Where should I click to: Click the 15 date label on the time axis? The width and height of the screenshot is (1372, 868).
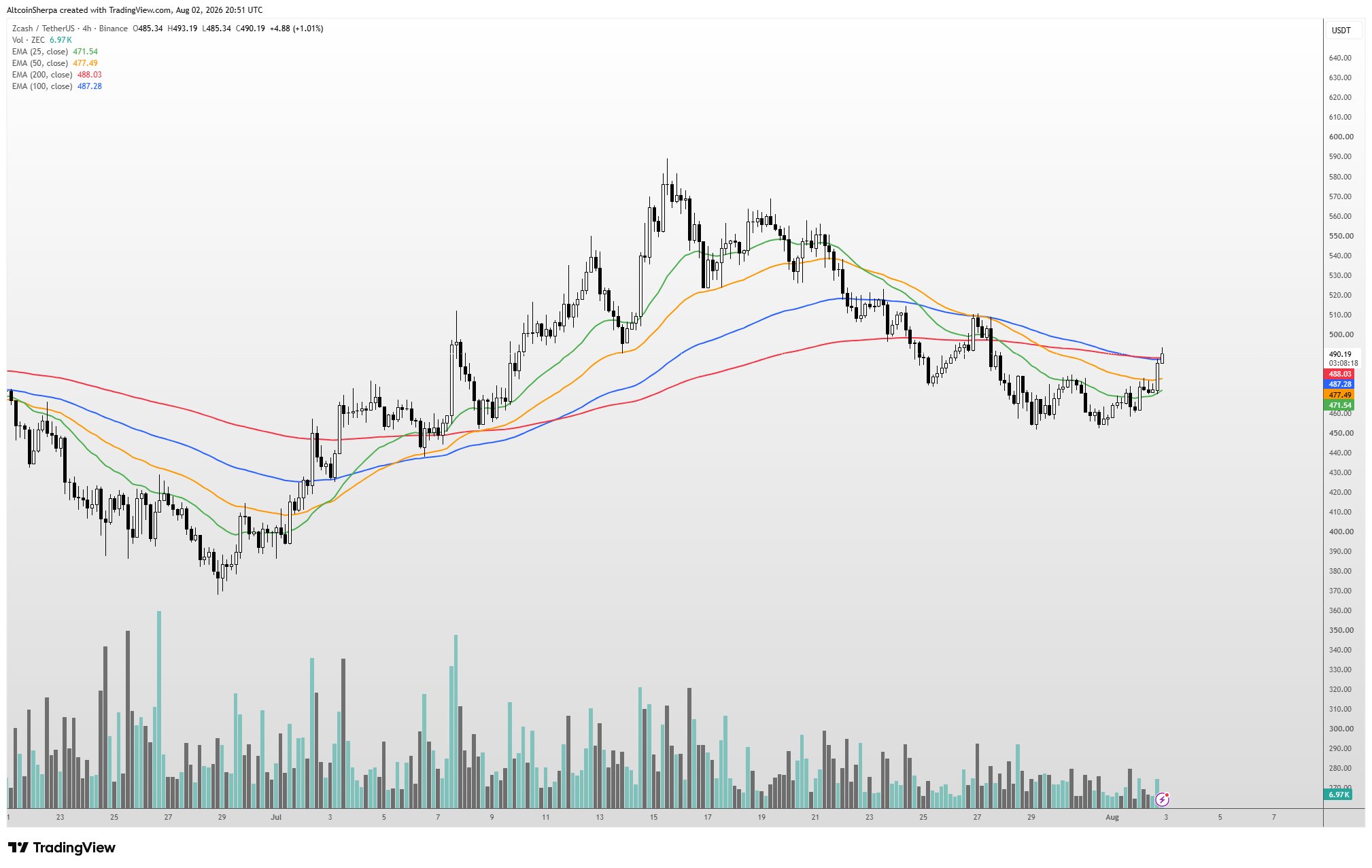(653, 817)
